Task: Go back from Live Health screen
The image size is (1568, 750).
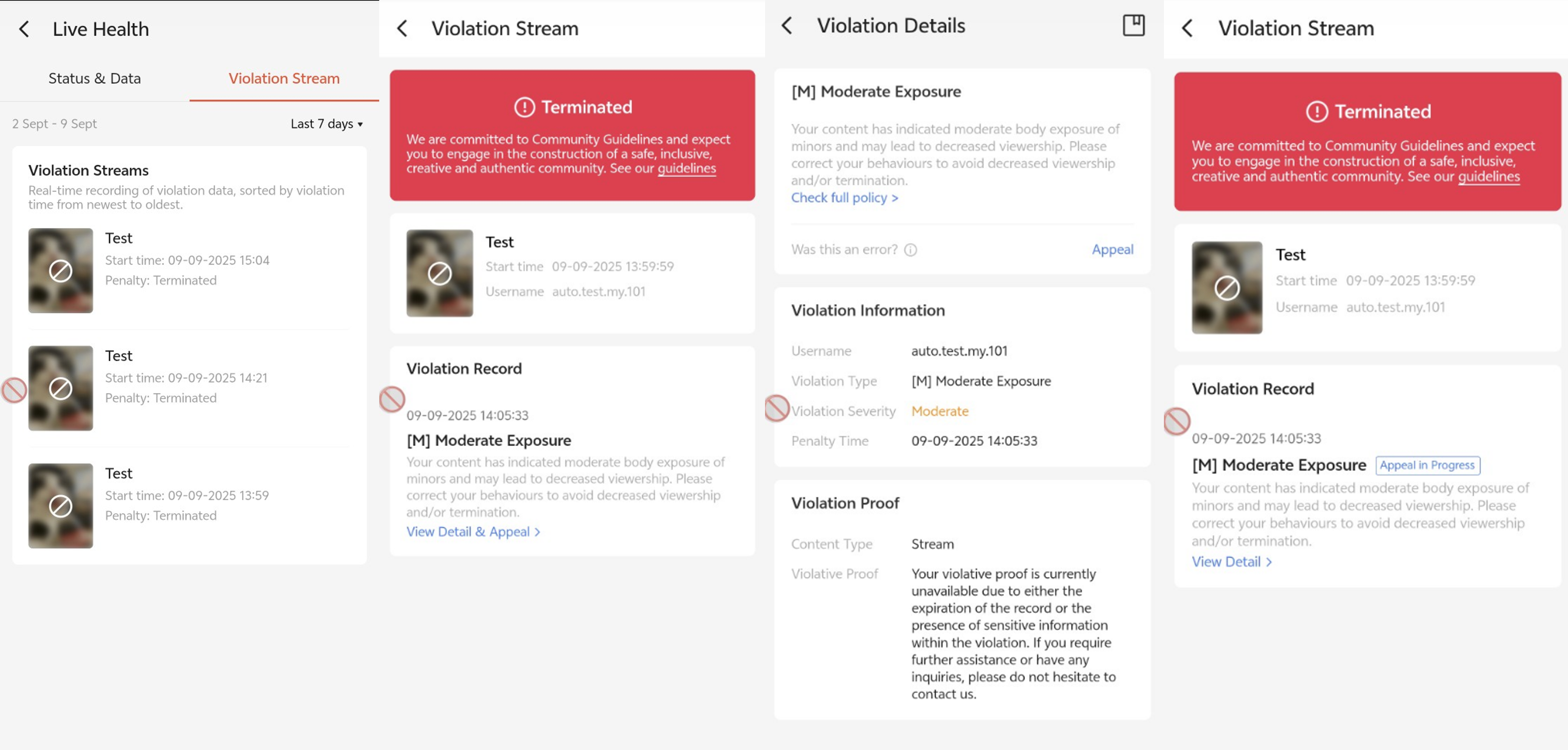Action: tap(24, 29)
